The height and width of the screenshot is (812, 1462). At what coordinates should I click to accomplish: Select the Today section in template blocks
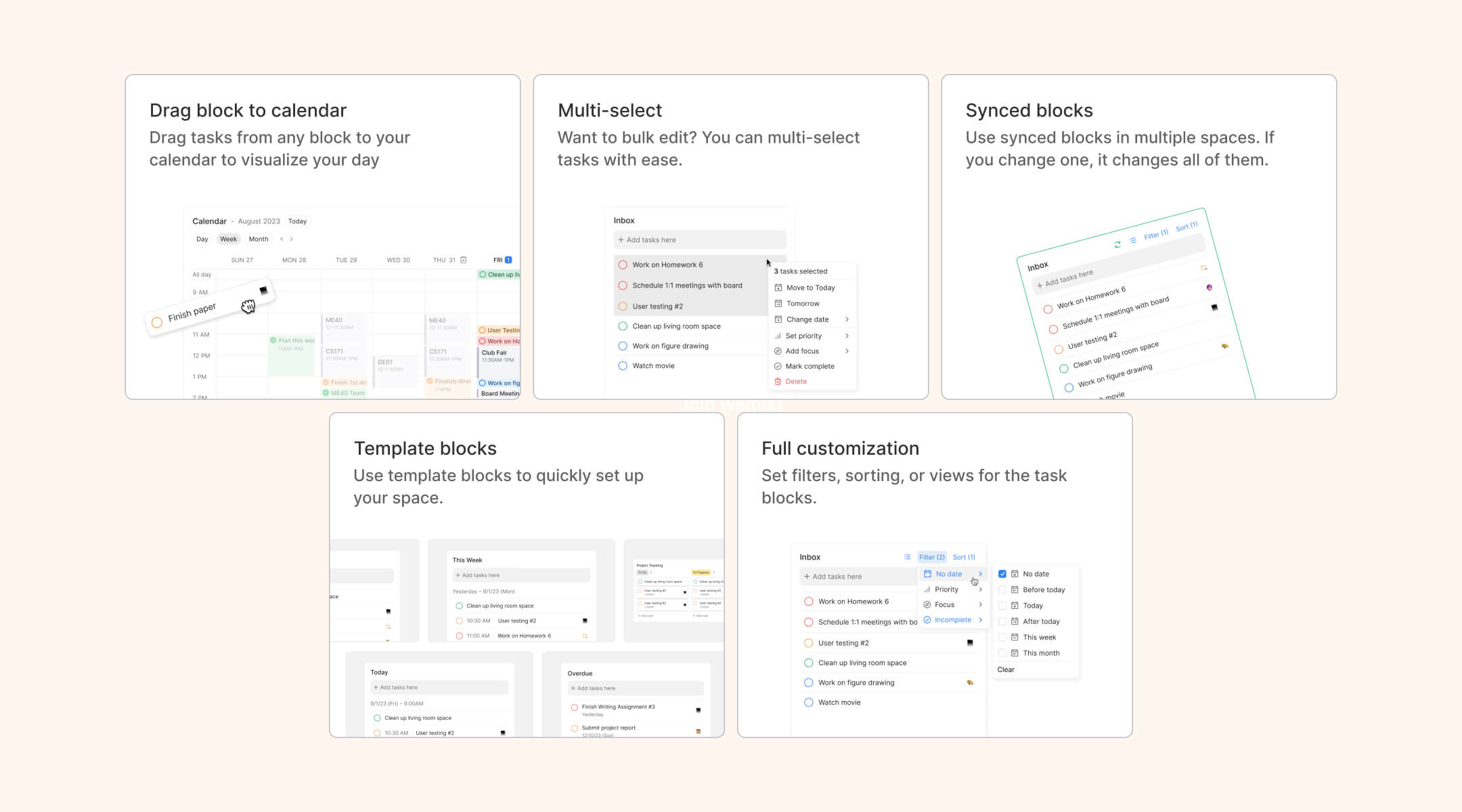378,671
